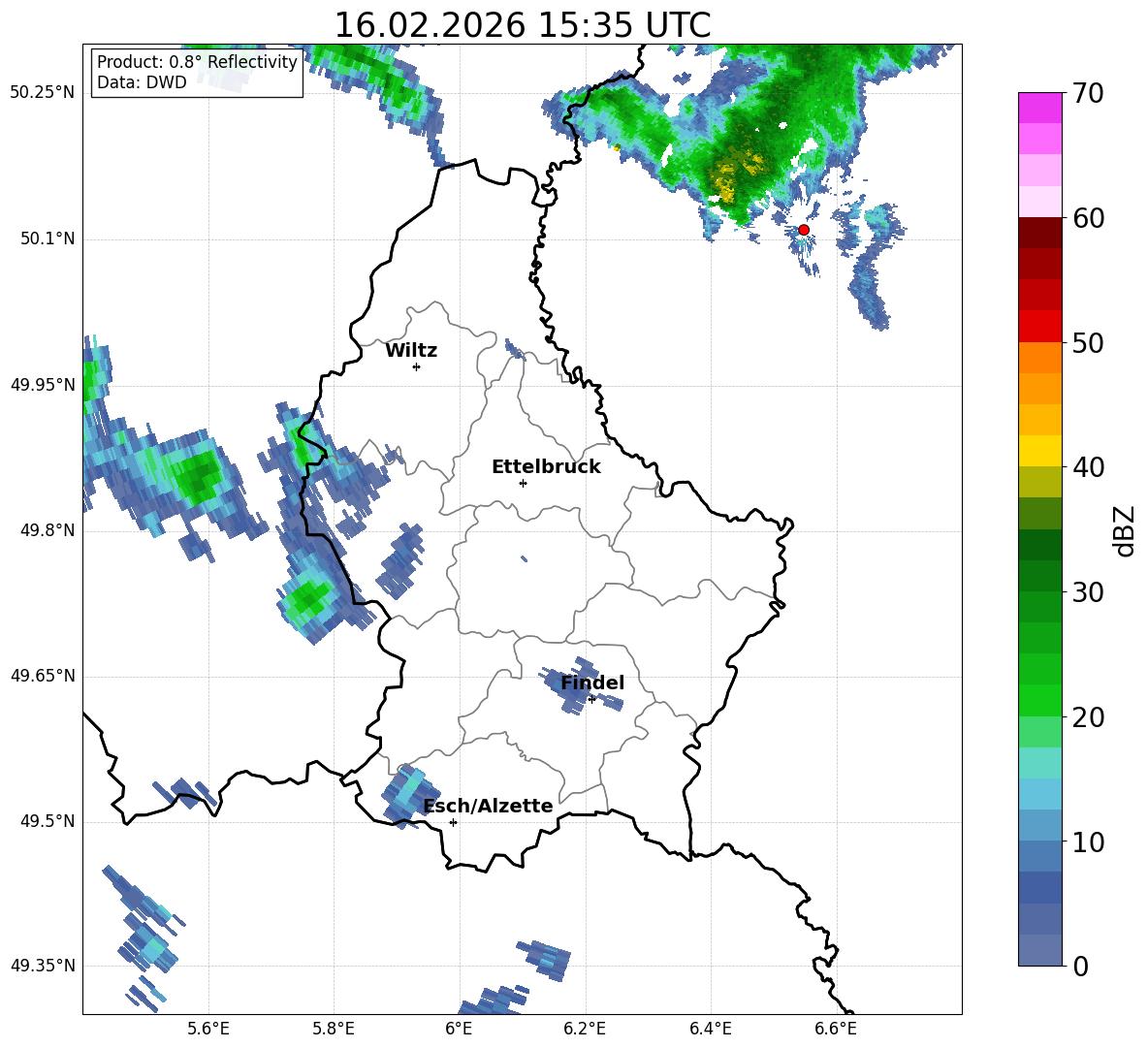Click the 49.5°N latitude label
1148x1048 pixels.
(48, 821)
